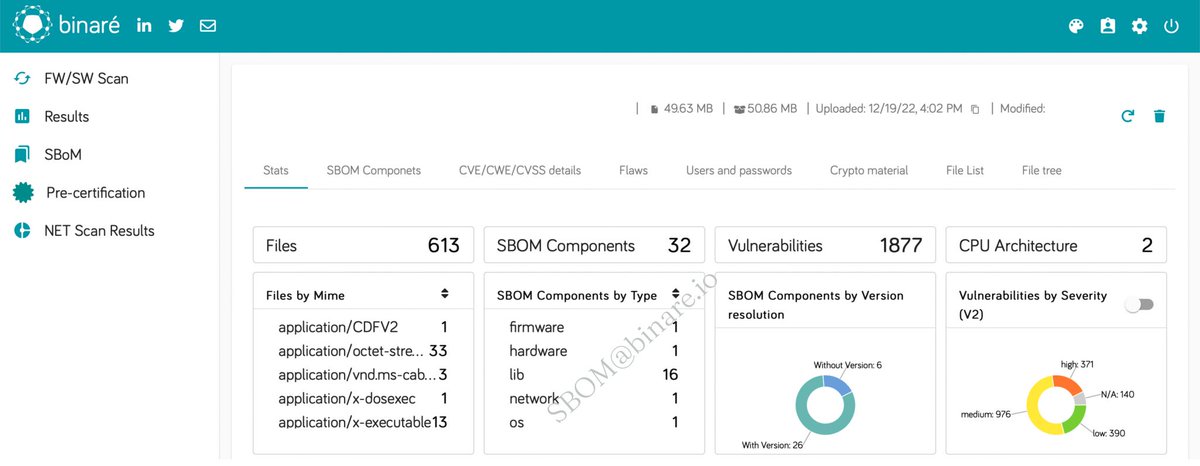Sort SBOM Components by Type list
1200x466 pixels.
(x=676, y=294)
